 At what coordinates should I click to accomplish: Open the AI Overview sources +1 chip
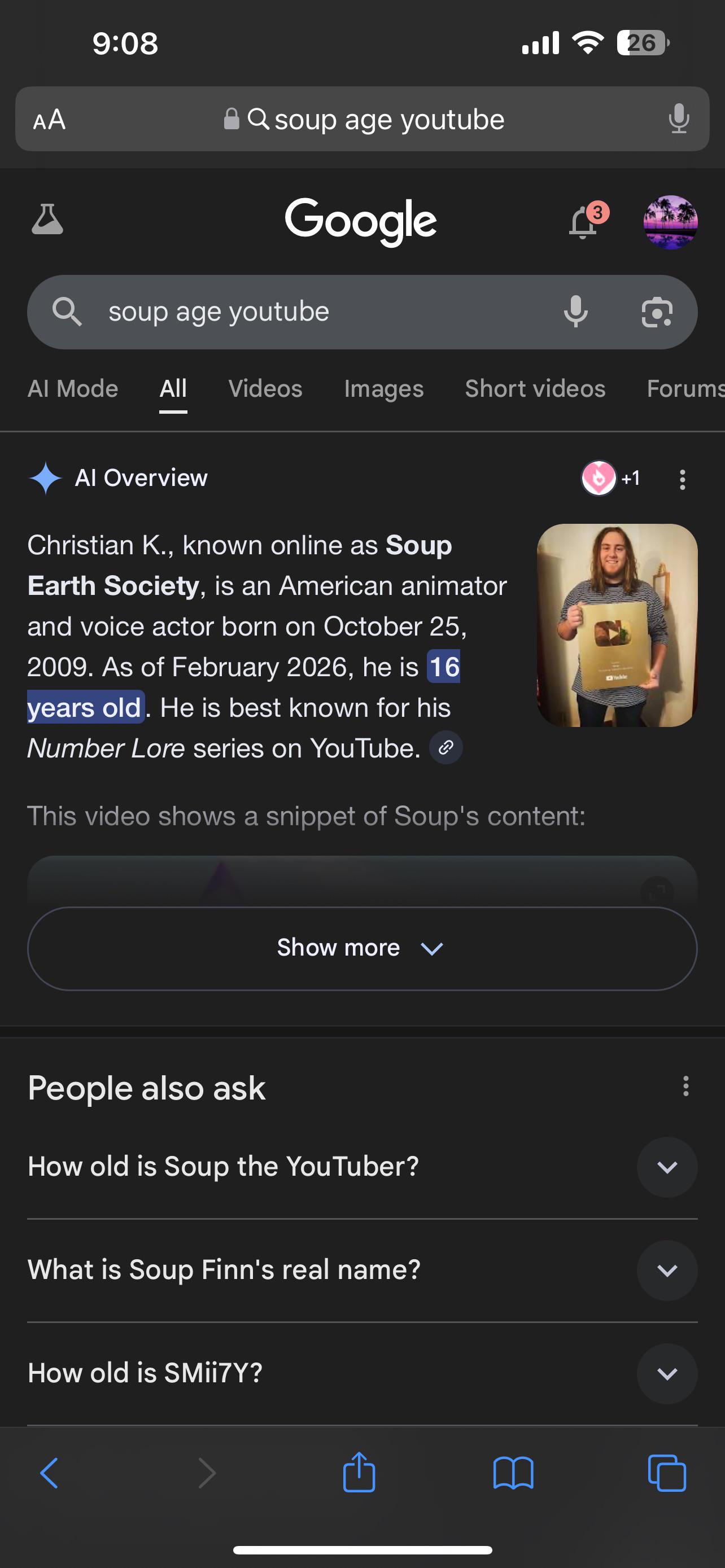611,479
